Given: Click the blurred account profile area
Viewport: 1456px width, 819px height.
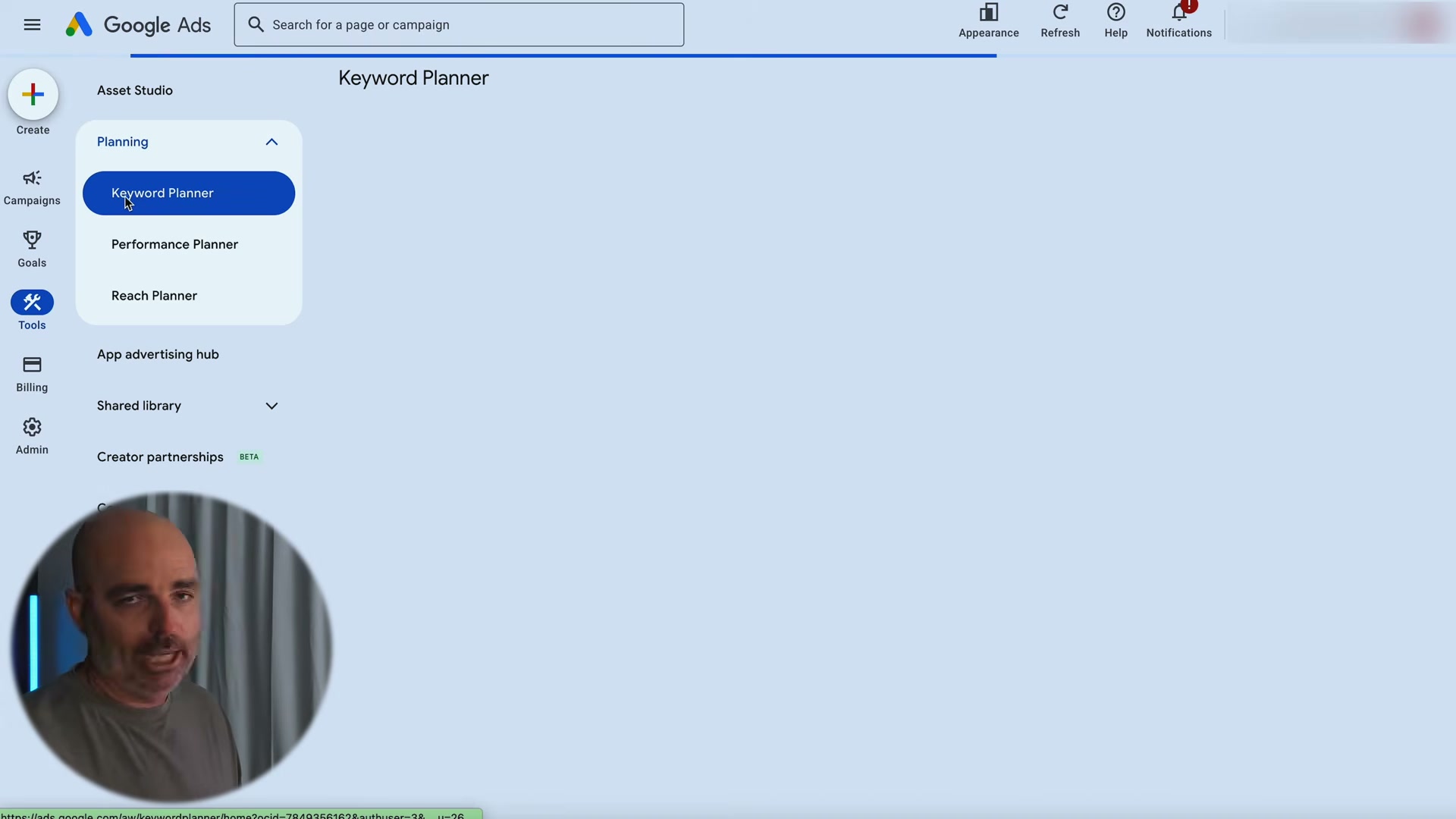Looking at the screenshot, I should (x=1340, y=25).
